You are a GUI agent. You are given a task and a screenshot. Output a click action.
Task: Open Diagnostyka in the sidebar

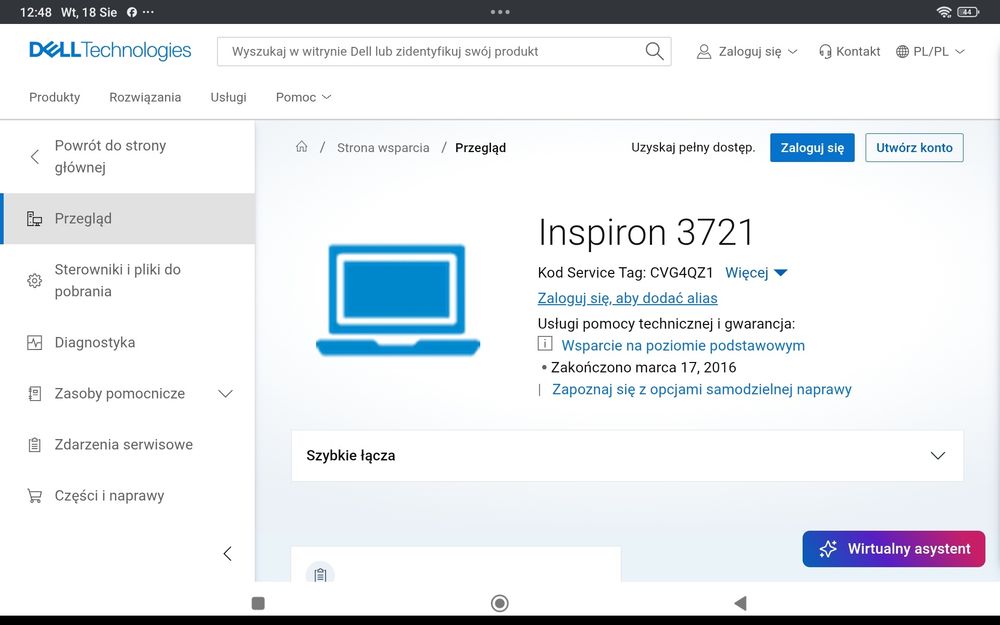tap(128, 342)
